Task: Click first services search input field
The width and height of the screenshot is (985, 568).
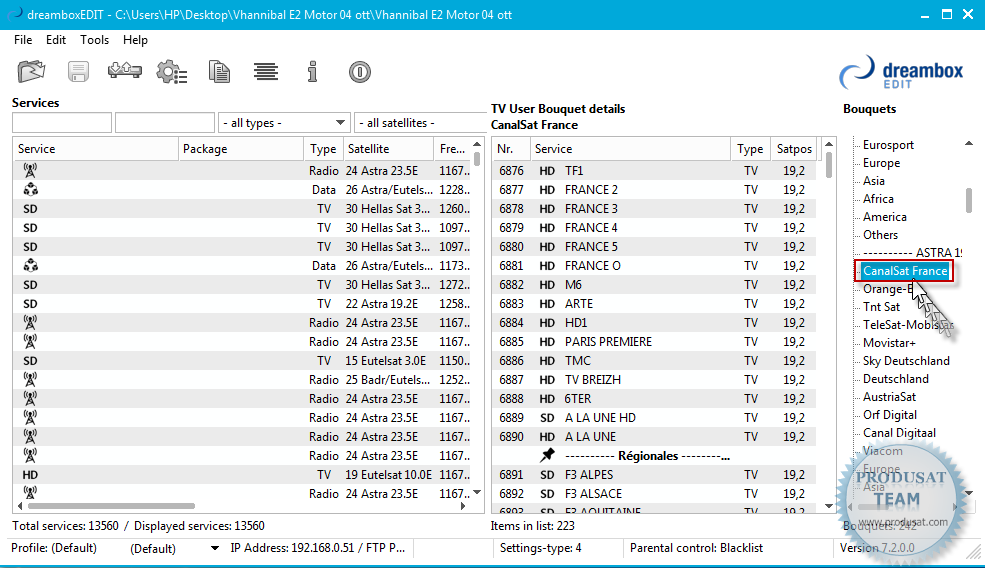Action: tap(62, 123)
